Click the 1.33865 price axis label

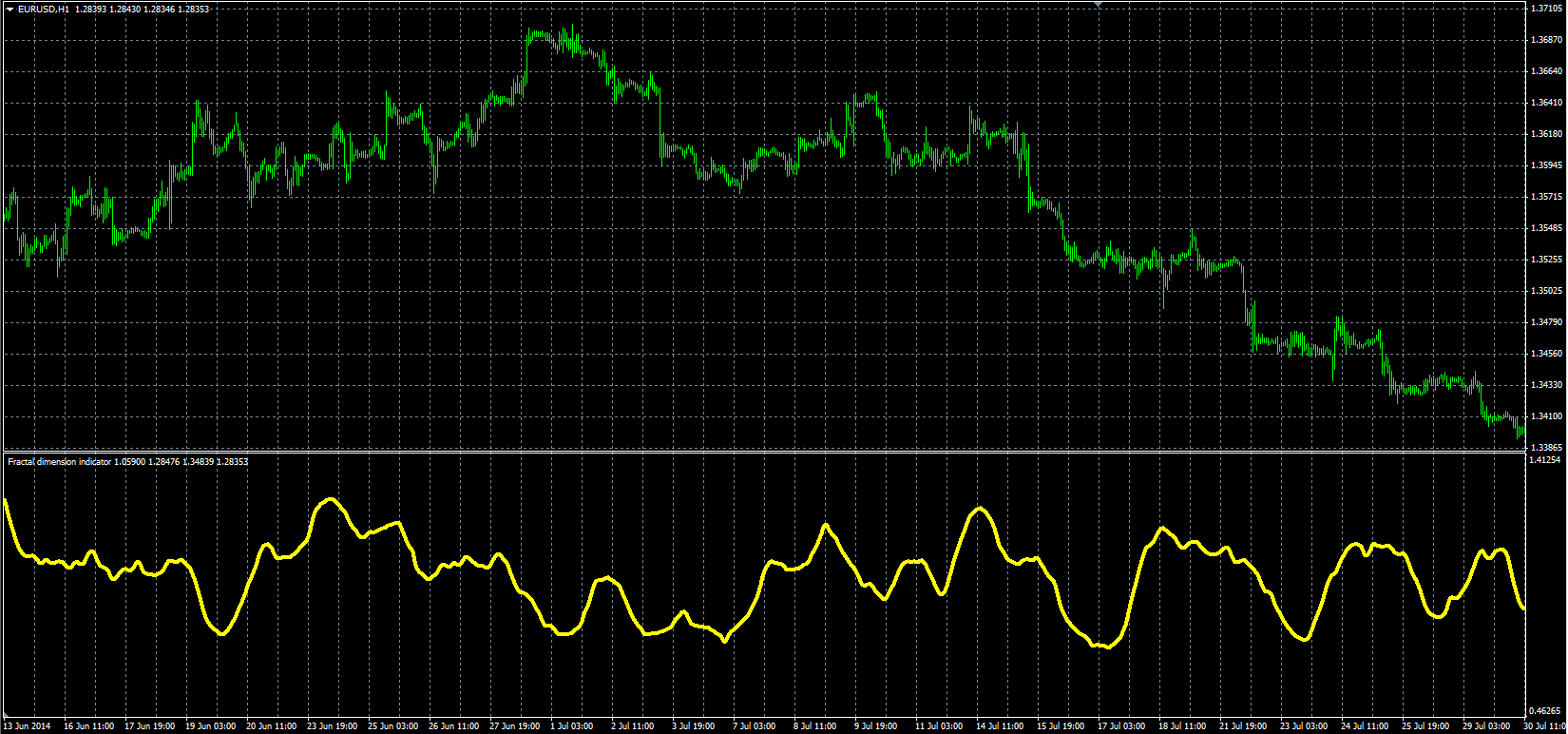tap(1546, 448)
